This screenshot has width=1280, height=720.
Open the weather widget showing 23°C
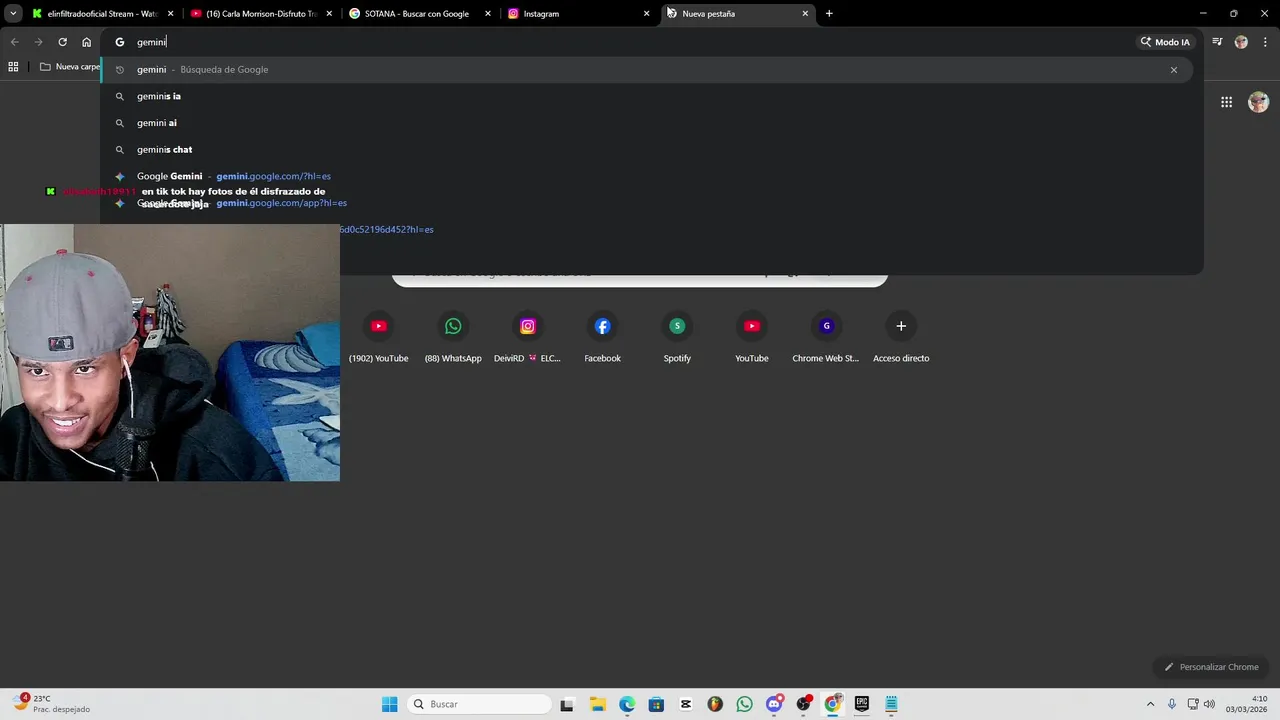pyautogui.click(x=52, y=704)
